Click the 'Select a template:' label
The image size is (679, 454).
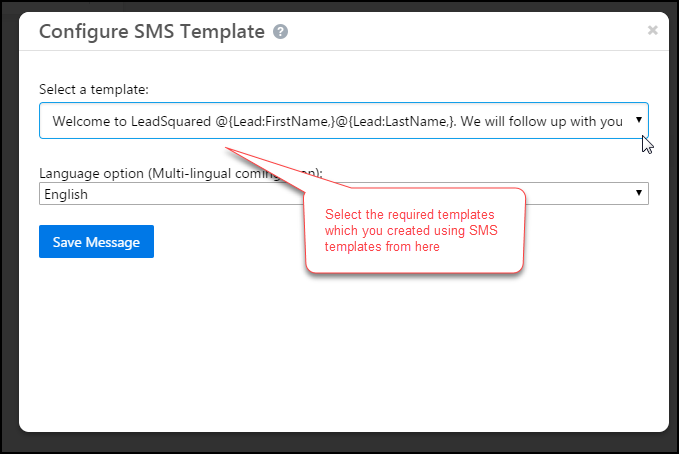[x=94, y=89]
